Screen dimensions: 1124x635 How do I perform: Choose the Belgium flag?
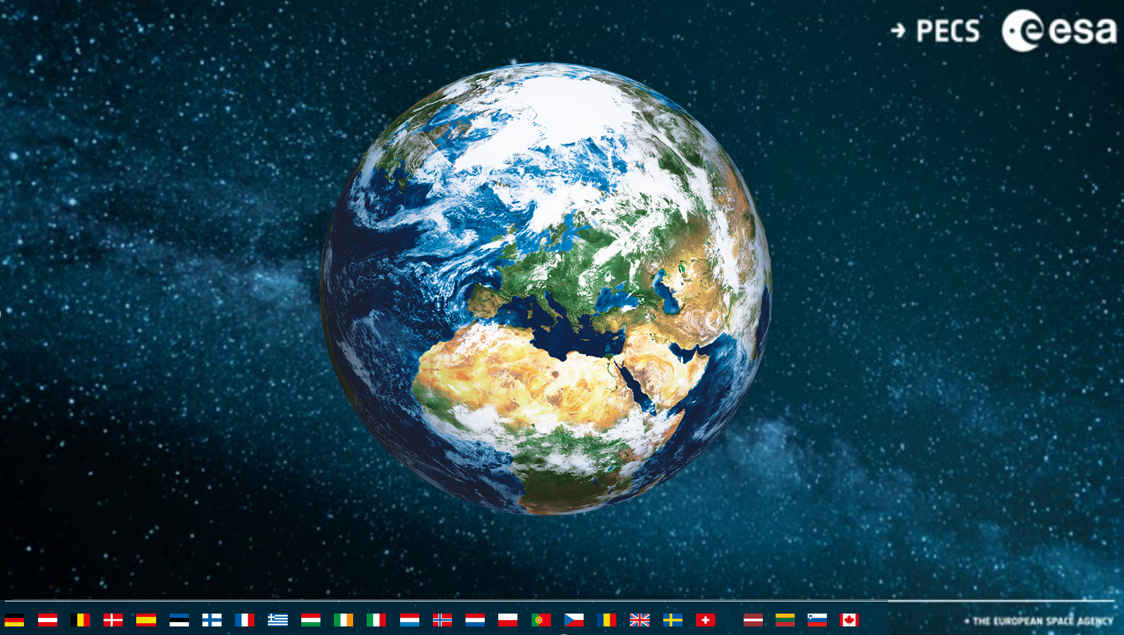(x=80, y=620)
